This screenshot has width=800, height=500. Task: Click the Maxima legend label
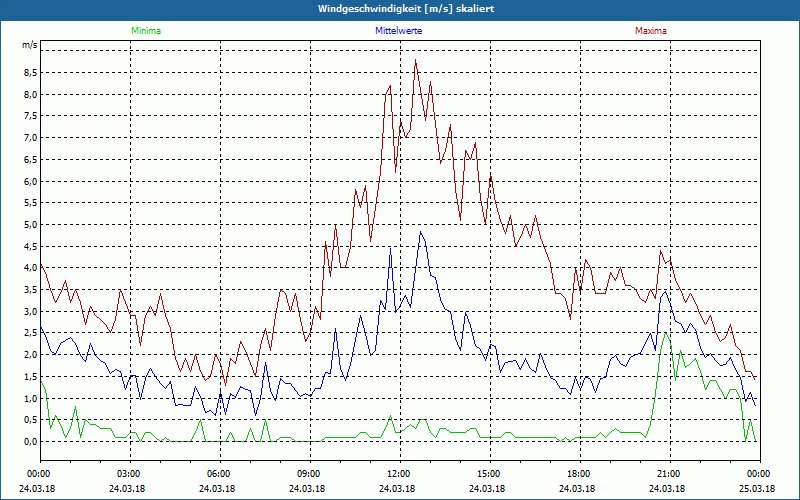click(x=651, y=31)
